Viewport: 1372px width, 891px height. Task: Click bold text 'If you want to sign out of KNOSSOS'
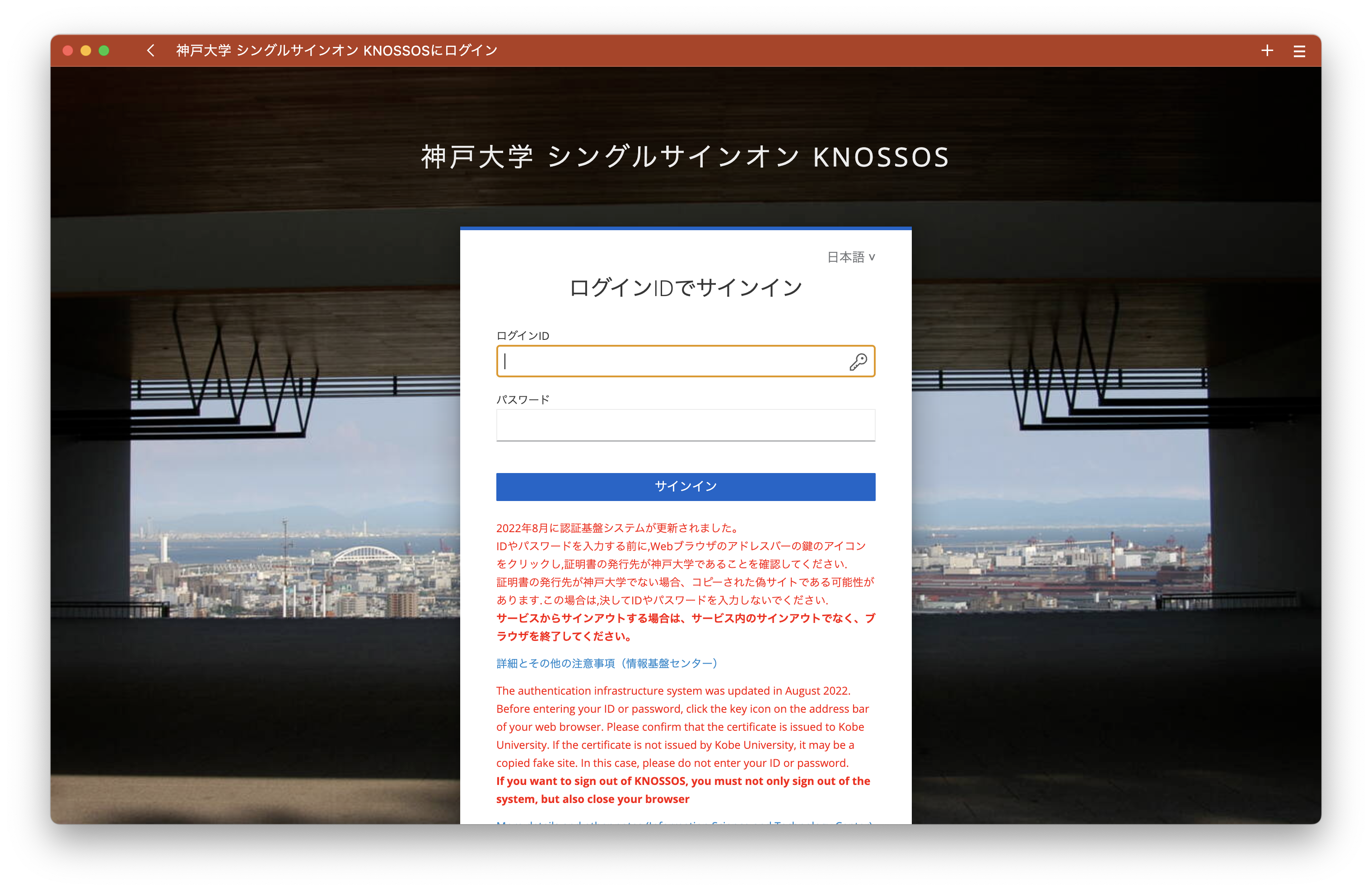tap(592, 781)
